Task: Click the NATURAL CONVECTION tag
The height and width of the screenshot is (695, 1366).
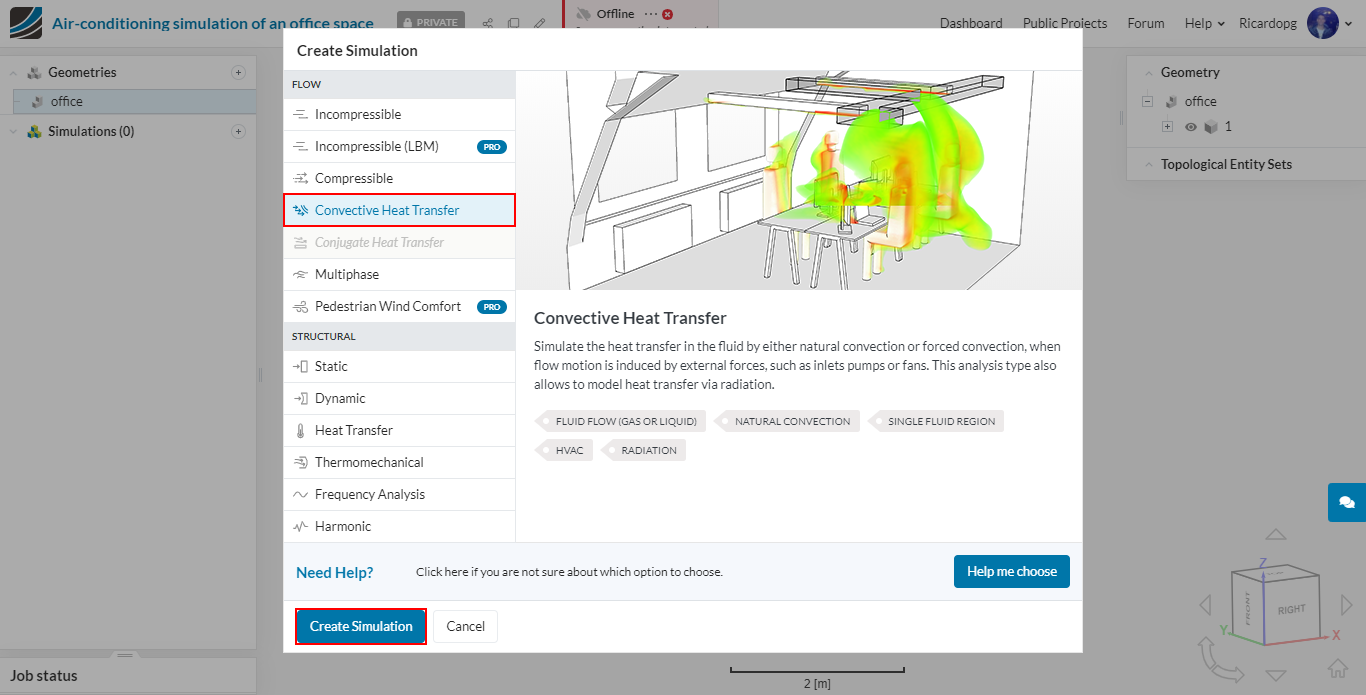Action: (x=788, y=421)
